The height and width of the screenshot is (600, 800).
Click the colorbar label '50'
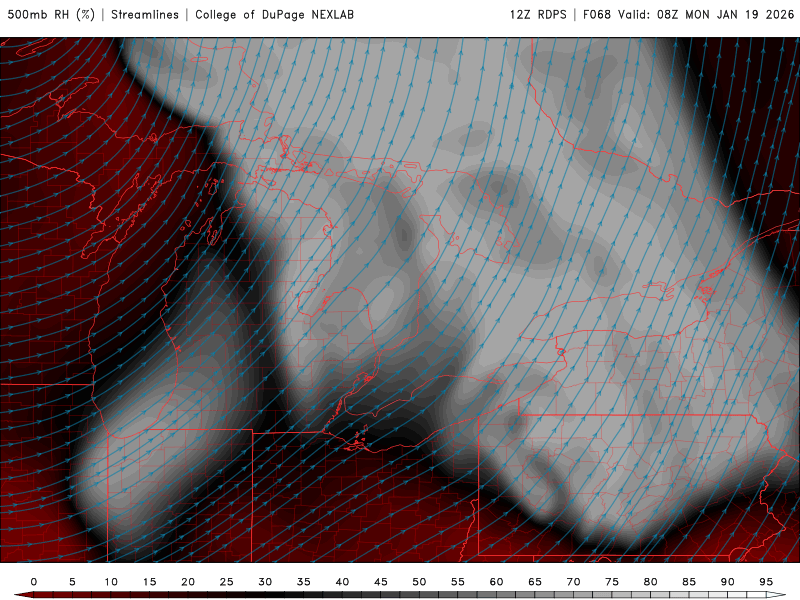pos(419,582)
